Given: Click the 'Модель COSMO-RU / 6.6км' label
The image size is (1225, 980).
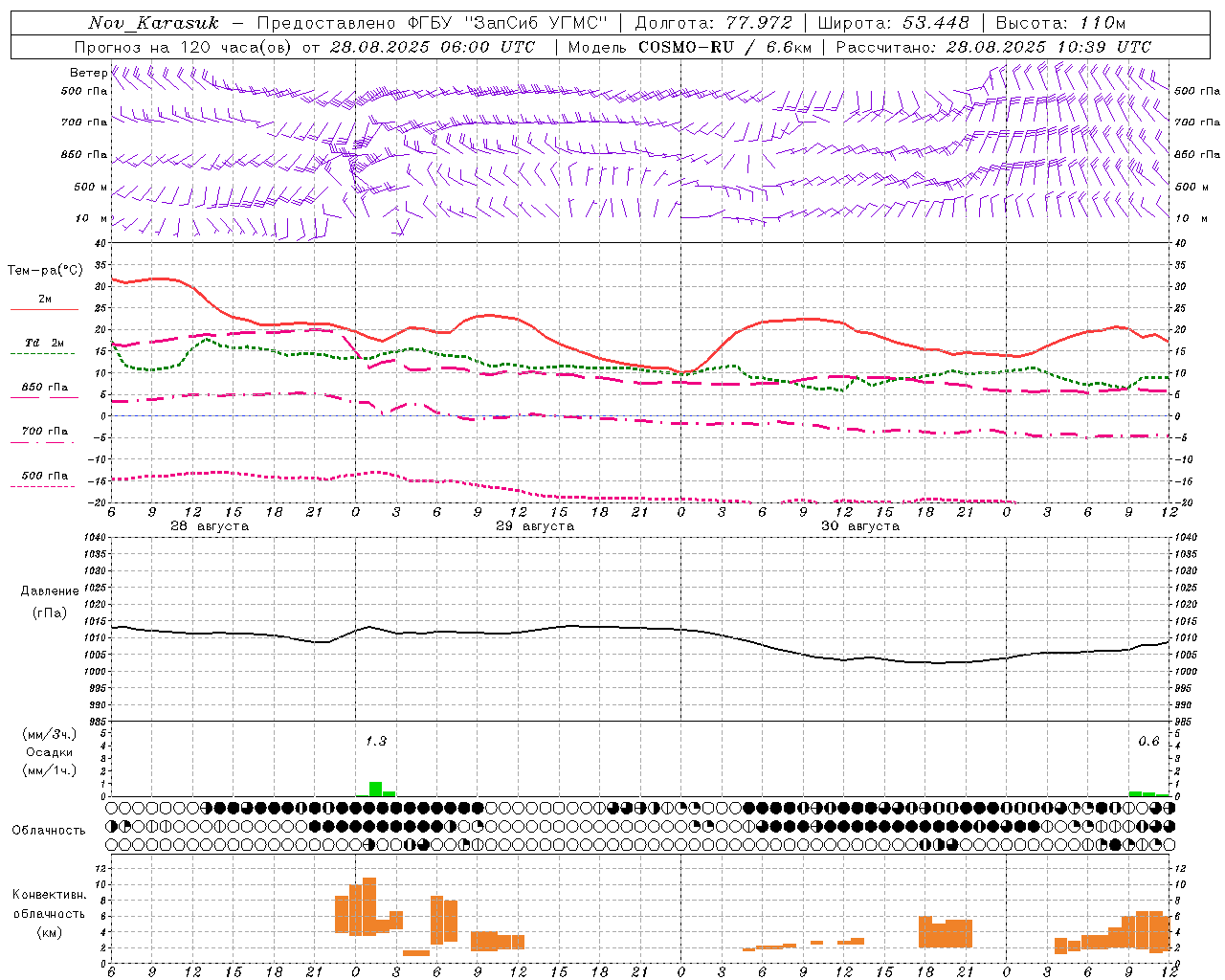Looking at the screenshot, I should click(x=689, y=47).
